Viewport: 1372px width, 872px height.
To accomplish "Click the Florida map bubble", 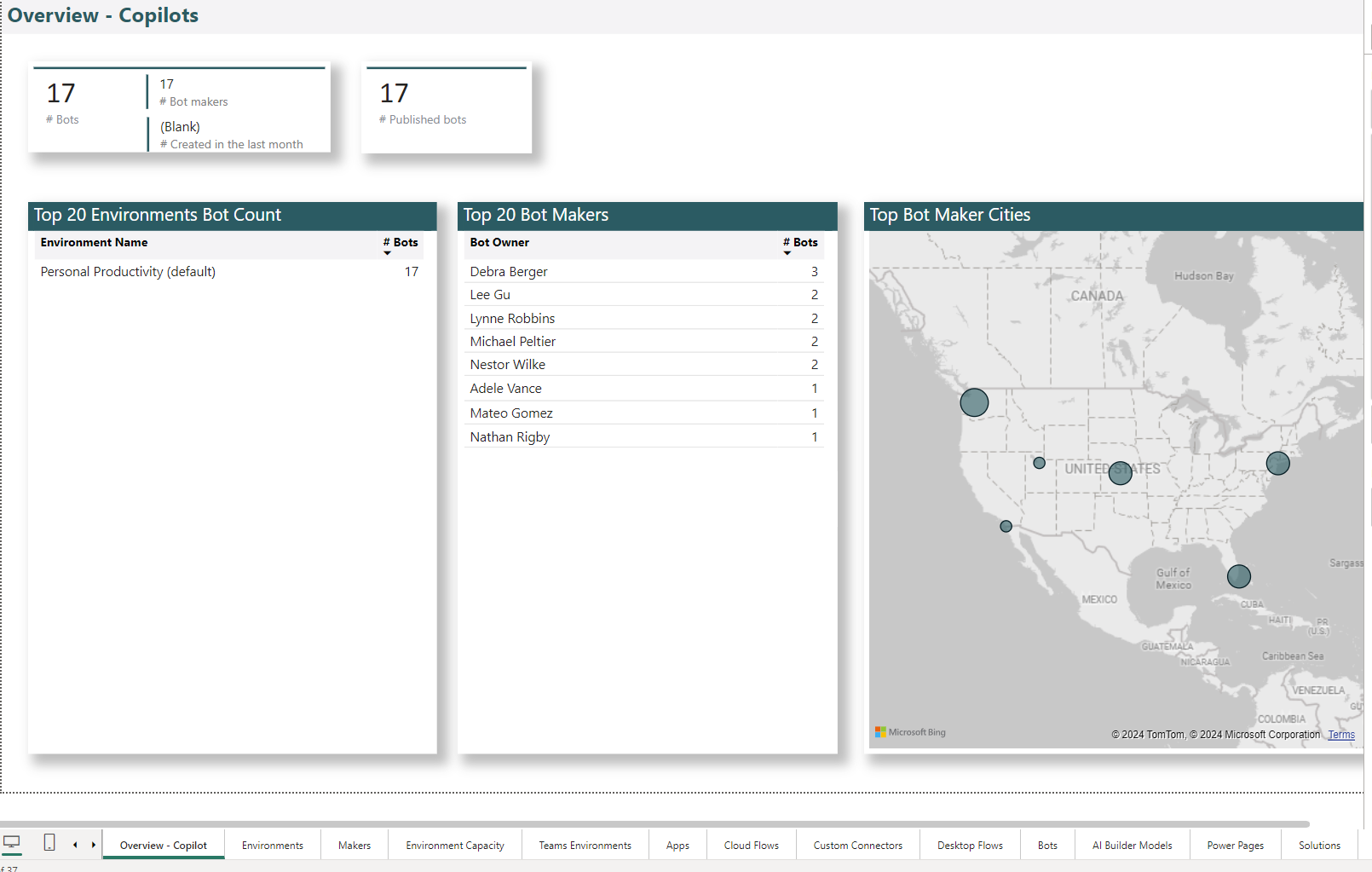I will click(x=1239, y=577).
